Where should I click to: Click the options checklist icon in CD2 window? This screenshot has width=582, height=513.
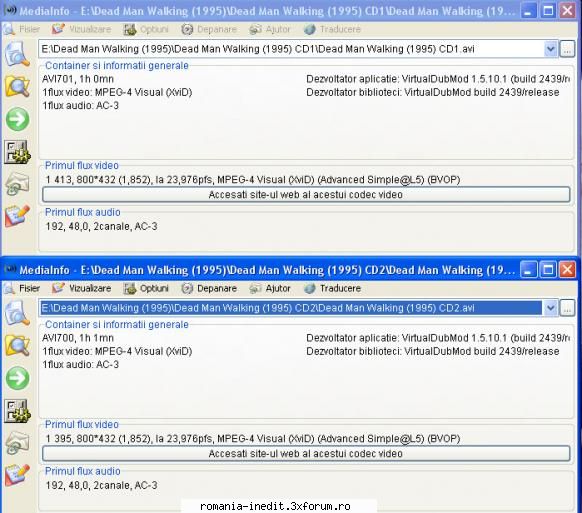[x=17, y=411]
